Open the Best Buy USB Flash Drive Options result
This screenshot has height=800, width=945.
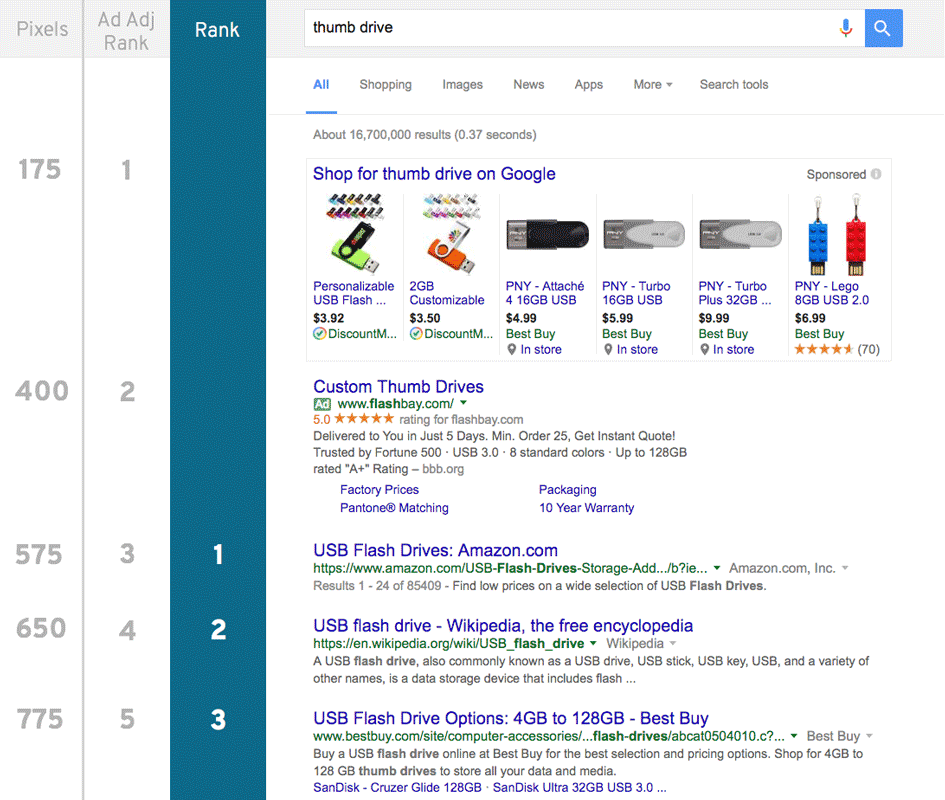(x=511, y=718)
